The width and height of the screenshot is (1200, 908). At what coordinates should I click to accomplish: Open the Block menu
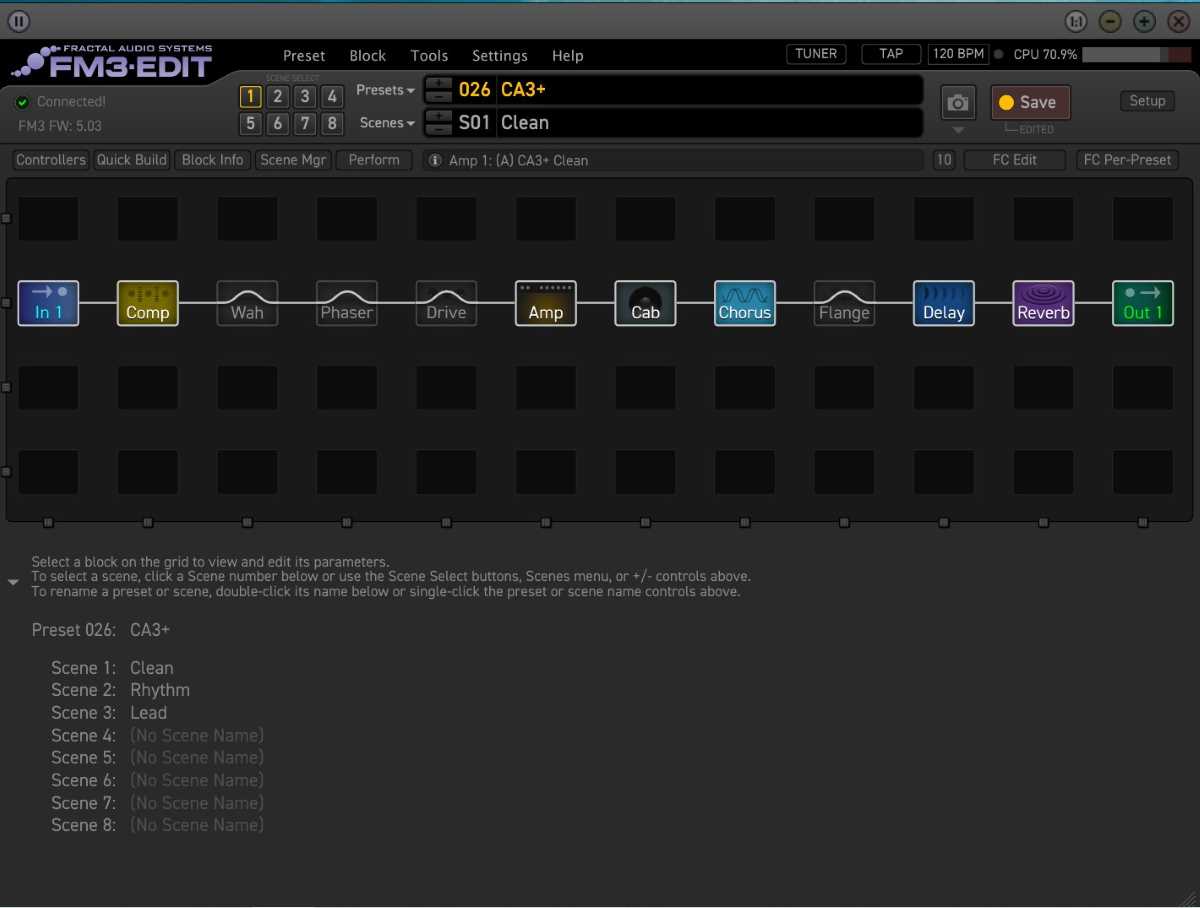pyautogui.click(x=368, y=56)
